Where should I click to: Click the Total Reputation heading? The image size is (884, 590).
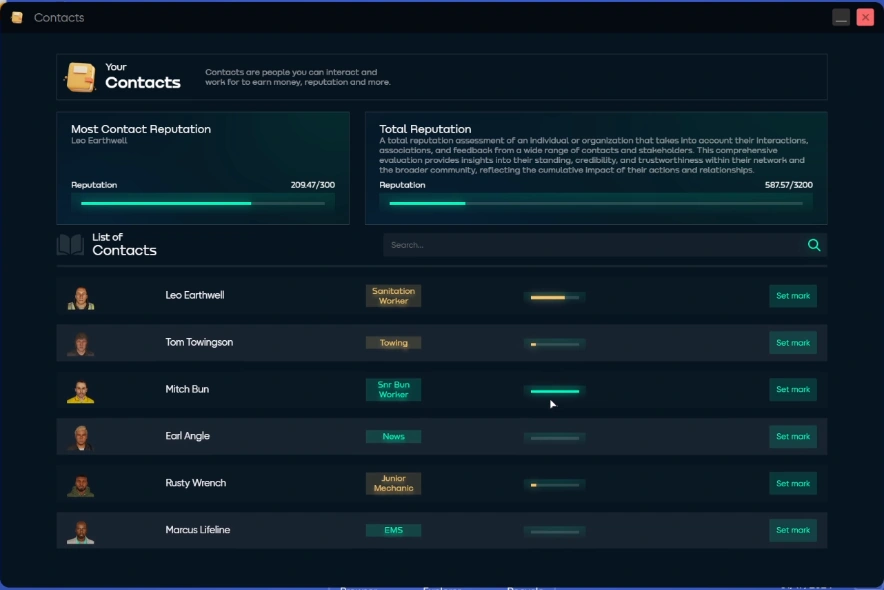click(425, 129)
